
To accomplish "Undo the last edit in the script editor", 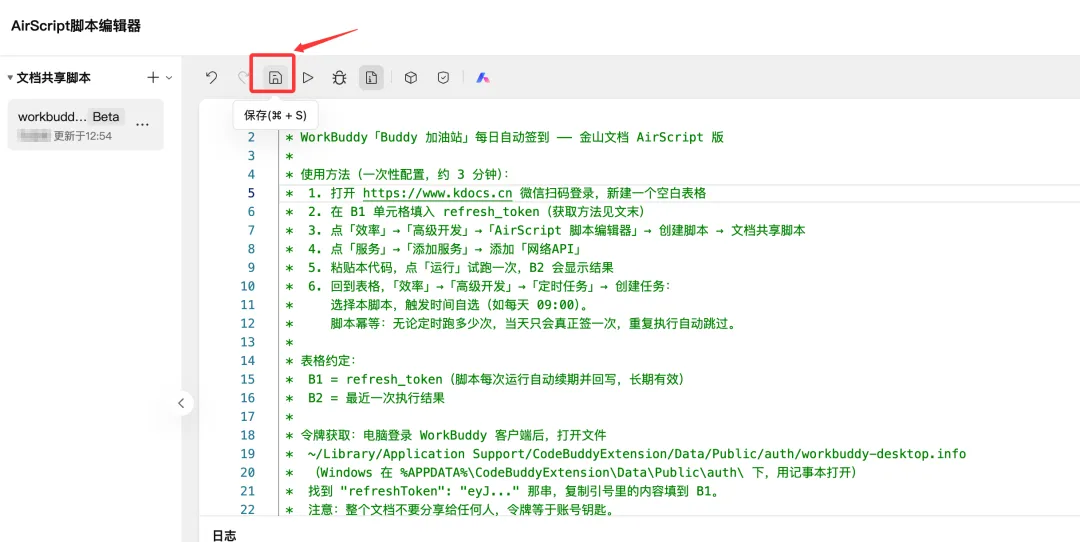I will coord(211,78).
